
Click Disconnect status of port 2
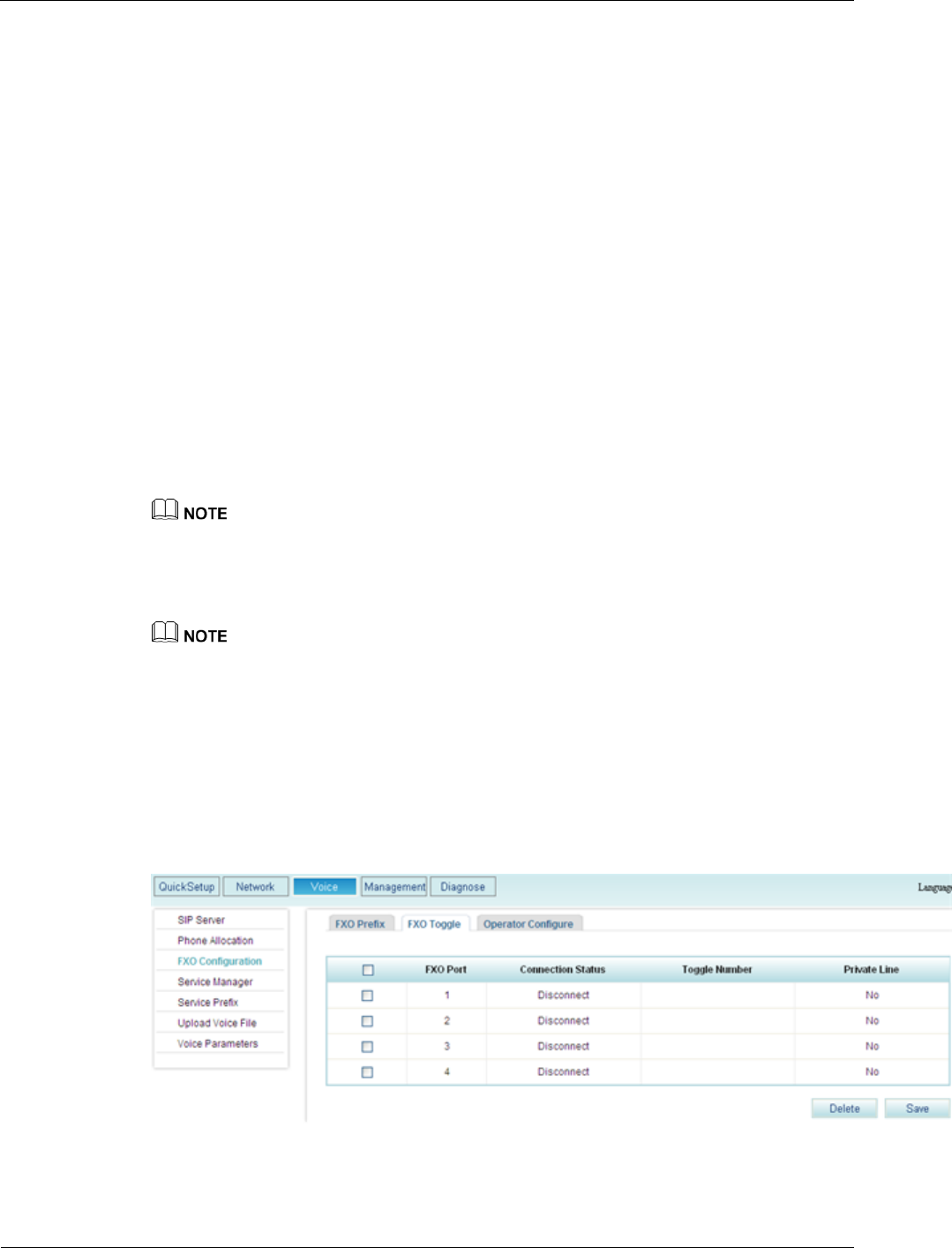(564, 1021)
